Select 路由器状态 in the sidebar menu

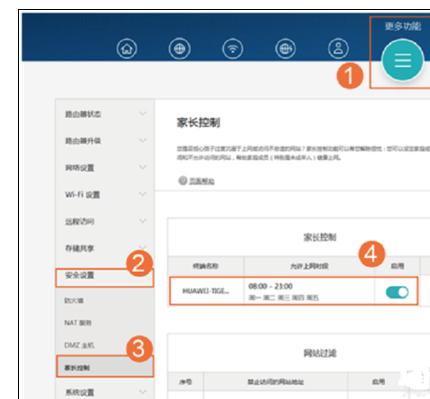click(x=83, y=114)
